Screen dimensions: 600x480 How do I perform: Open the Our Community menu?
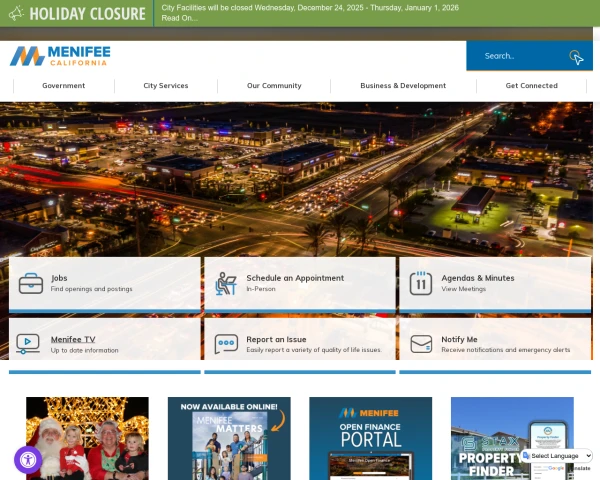pos(274,86)
